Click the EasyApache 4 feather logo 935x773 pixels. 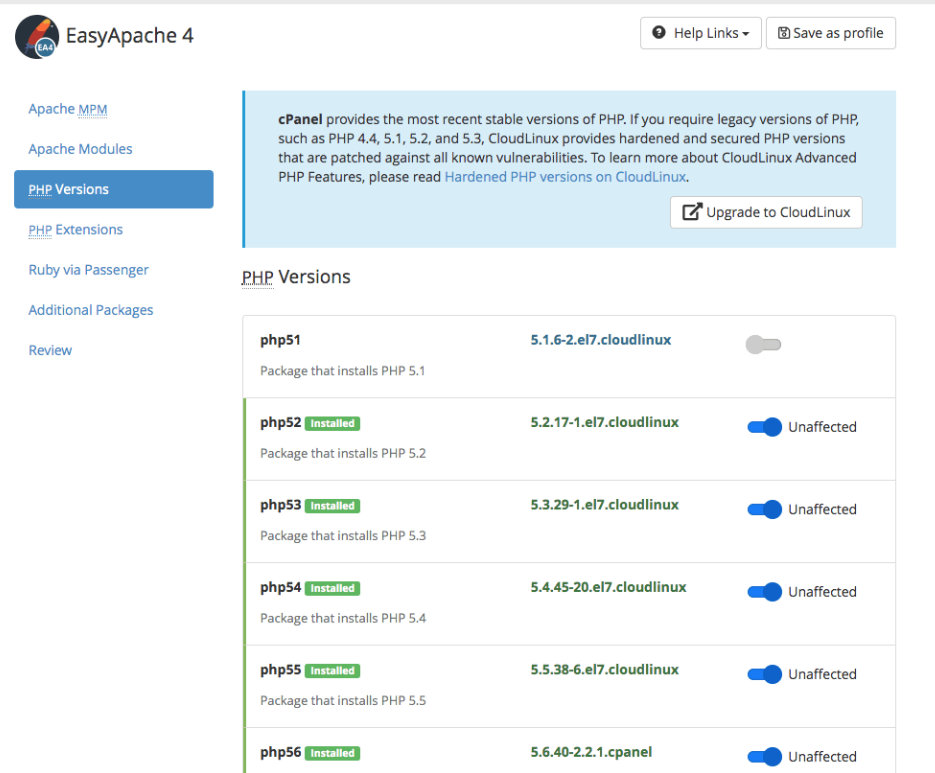[x=37, y=37]
